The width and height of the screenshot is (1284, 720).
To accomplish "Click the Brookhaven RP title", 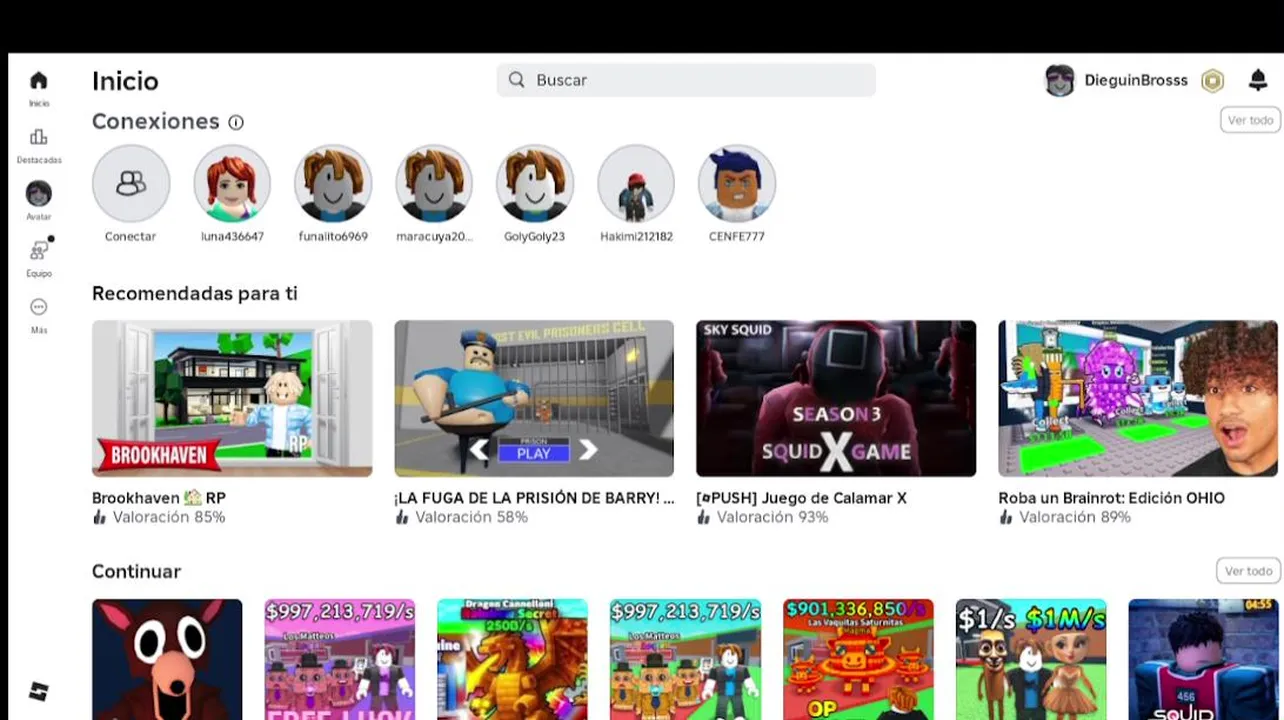I will [x=159, y=498].
